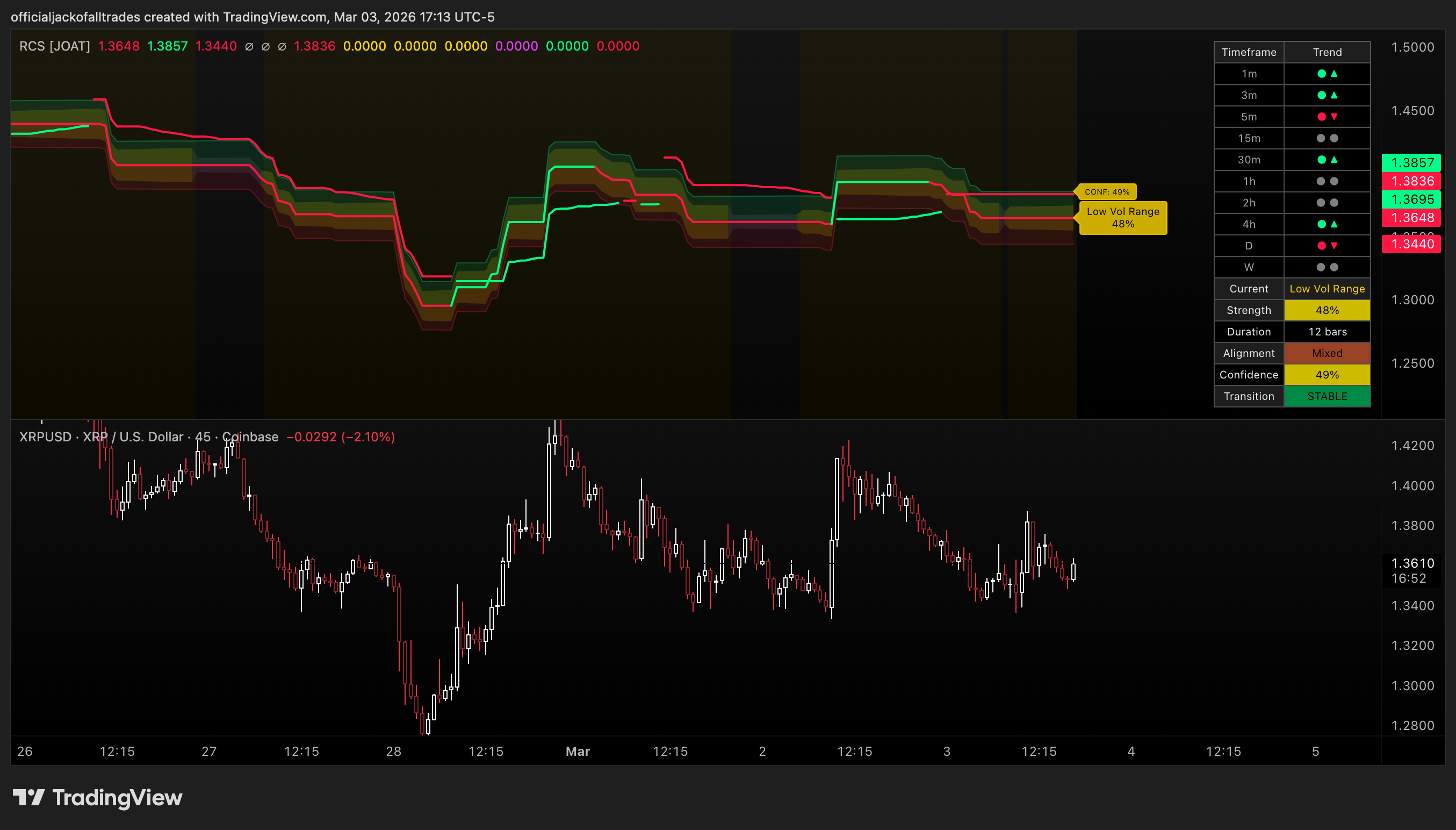Click the 2h gray neutral trend dots
This screenshot has width=1456, height=830.
tap(1327, 203)
